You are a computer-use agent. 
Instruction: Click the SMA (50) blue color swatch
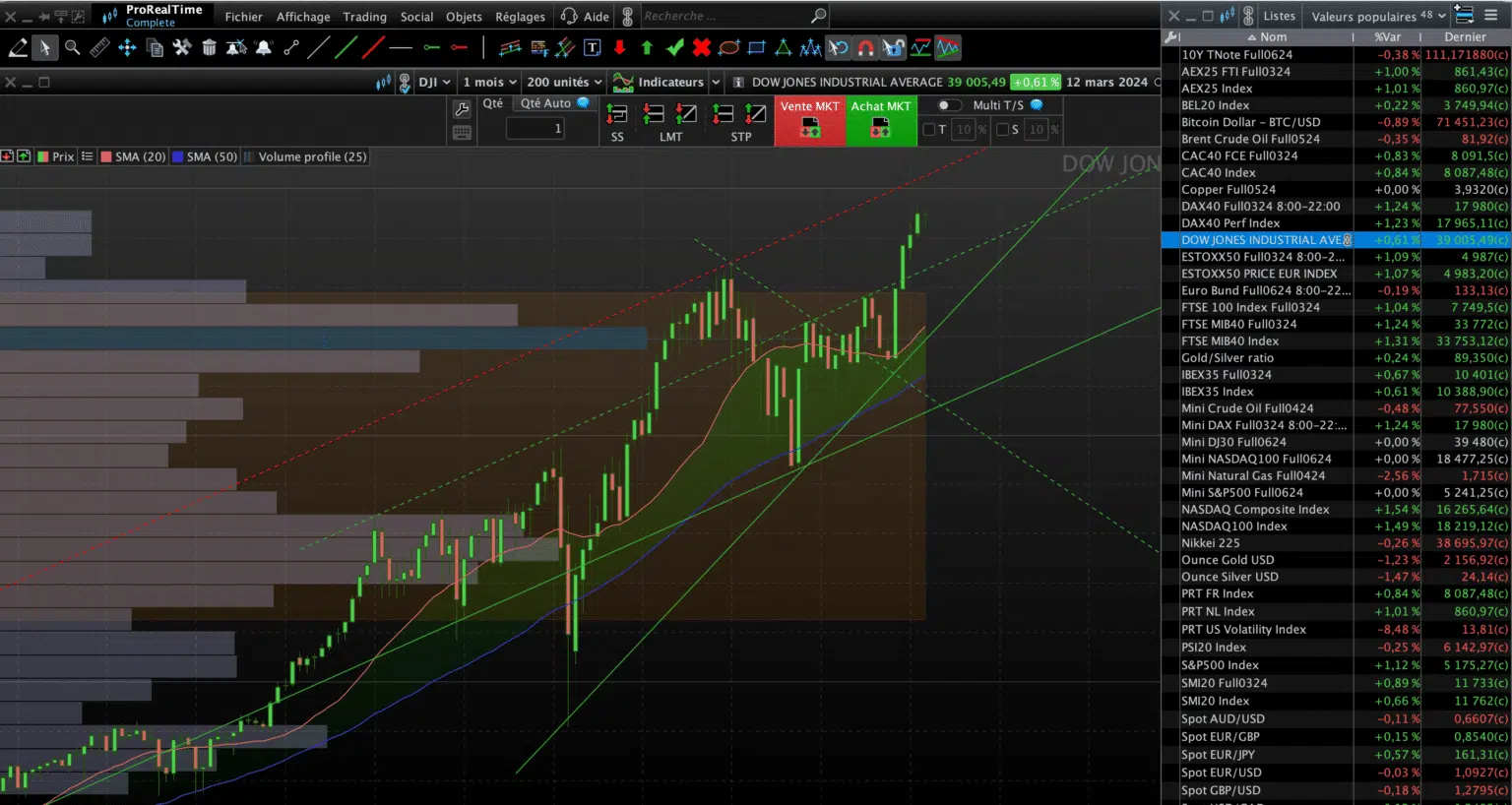pos(178,156)
